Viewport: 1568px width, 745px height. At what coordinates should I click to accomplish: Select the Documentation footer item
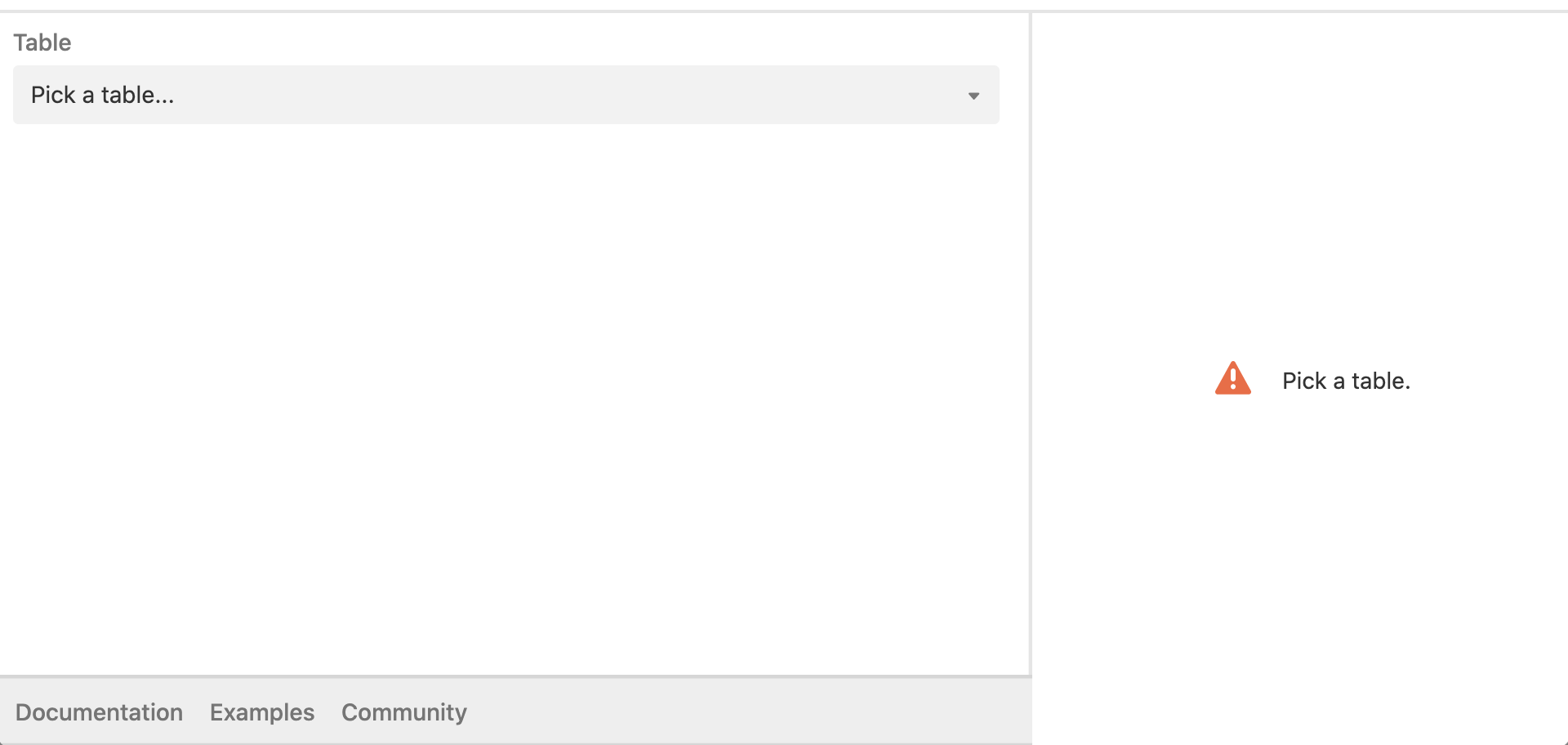coord(99,712)
